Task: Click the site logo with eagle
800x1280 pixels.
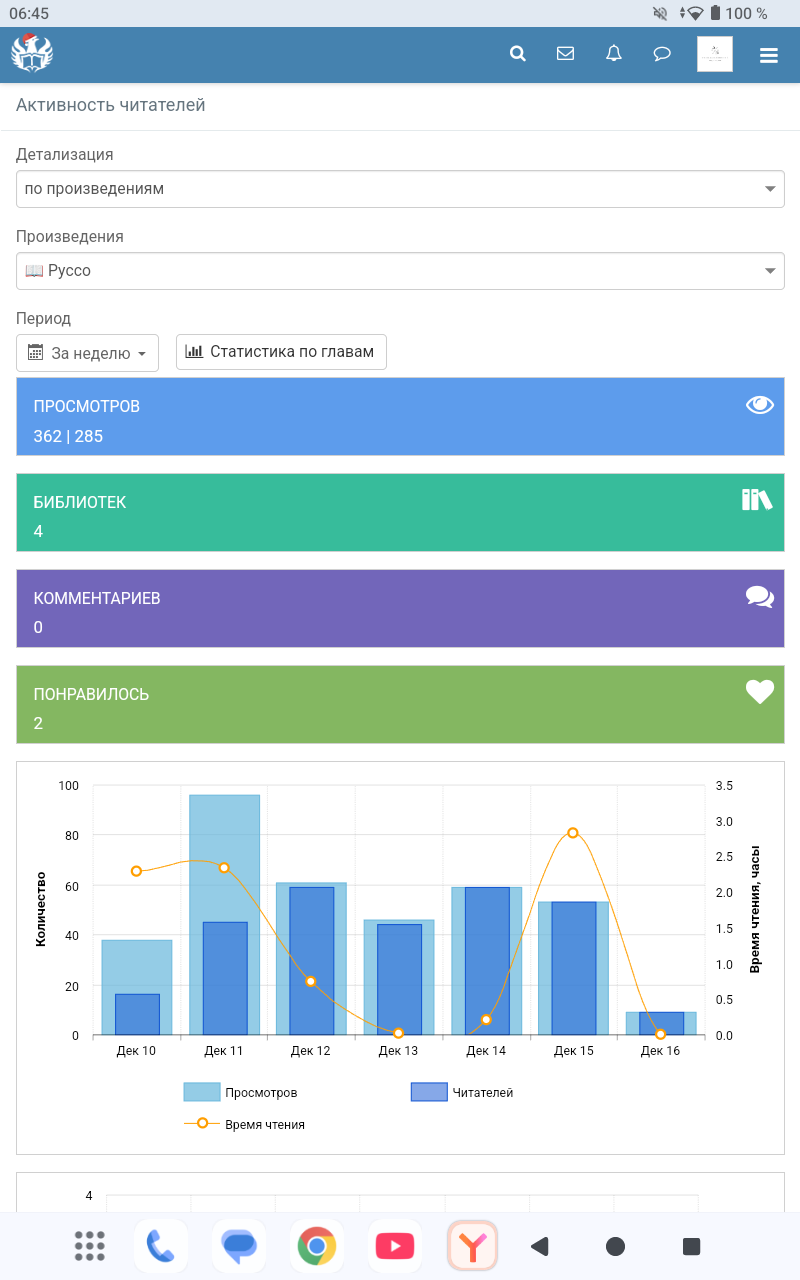Action: (32, 54)
